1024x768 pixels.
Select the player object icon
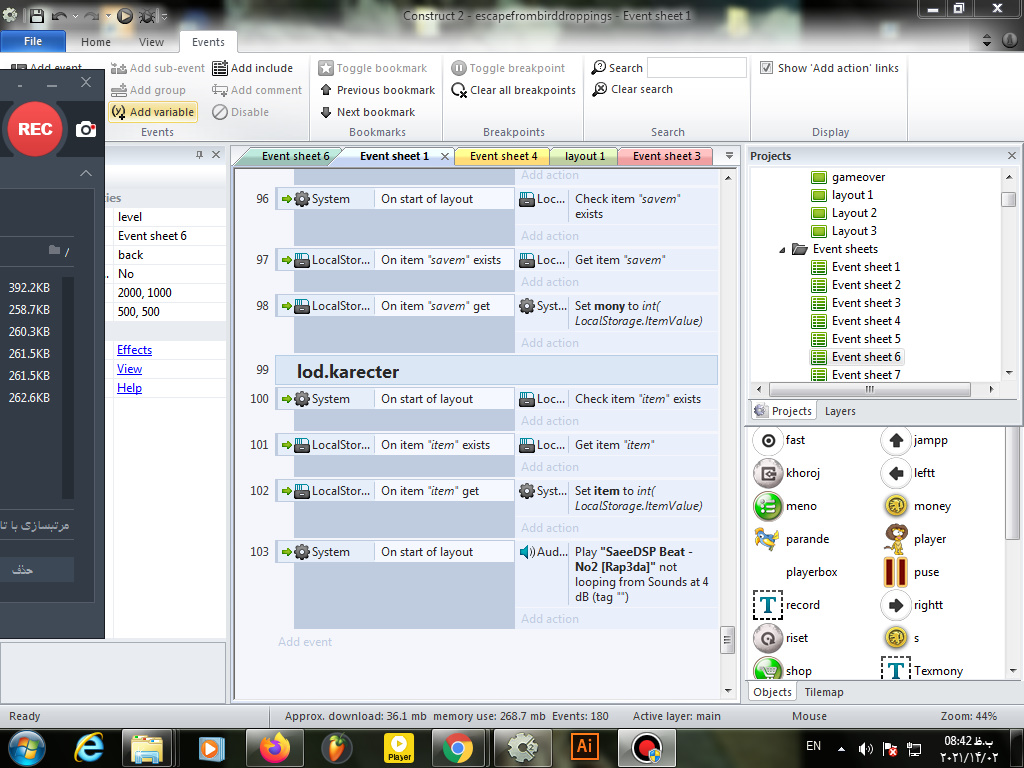[896, 539]
